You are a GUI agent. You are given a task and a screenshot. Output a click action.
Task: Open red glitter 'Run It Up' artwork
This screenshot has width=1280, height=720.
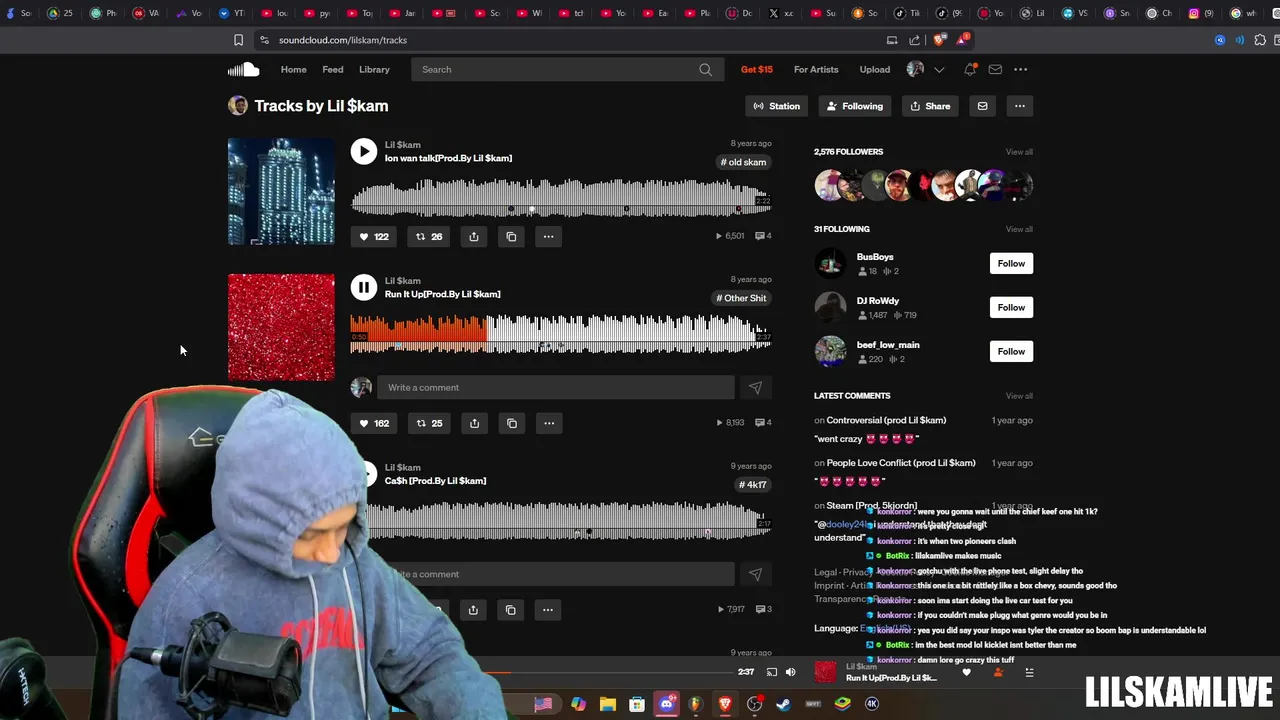pos(281,327)
